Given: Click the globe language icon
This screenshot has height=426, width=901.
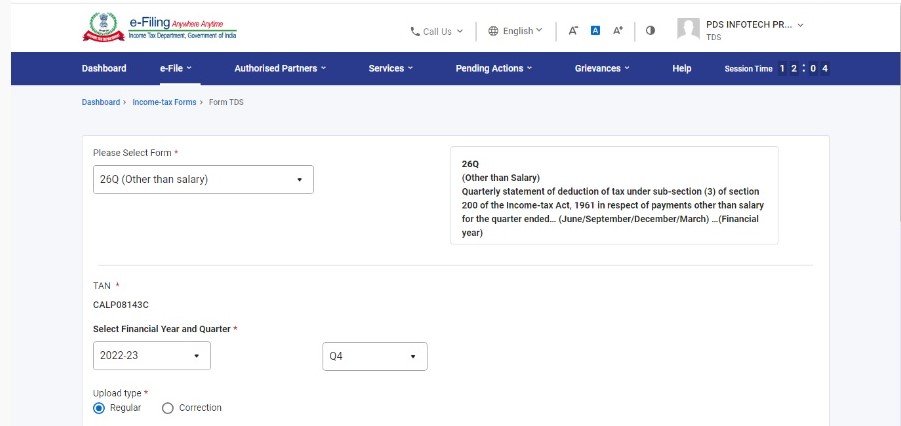Looking at the screenshot, I should pos(493,31).
